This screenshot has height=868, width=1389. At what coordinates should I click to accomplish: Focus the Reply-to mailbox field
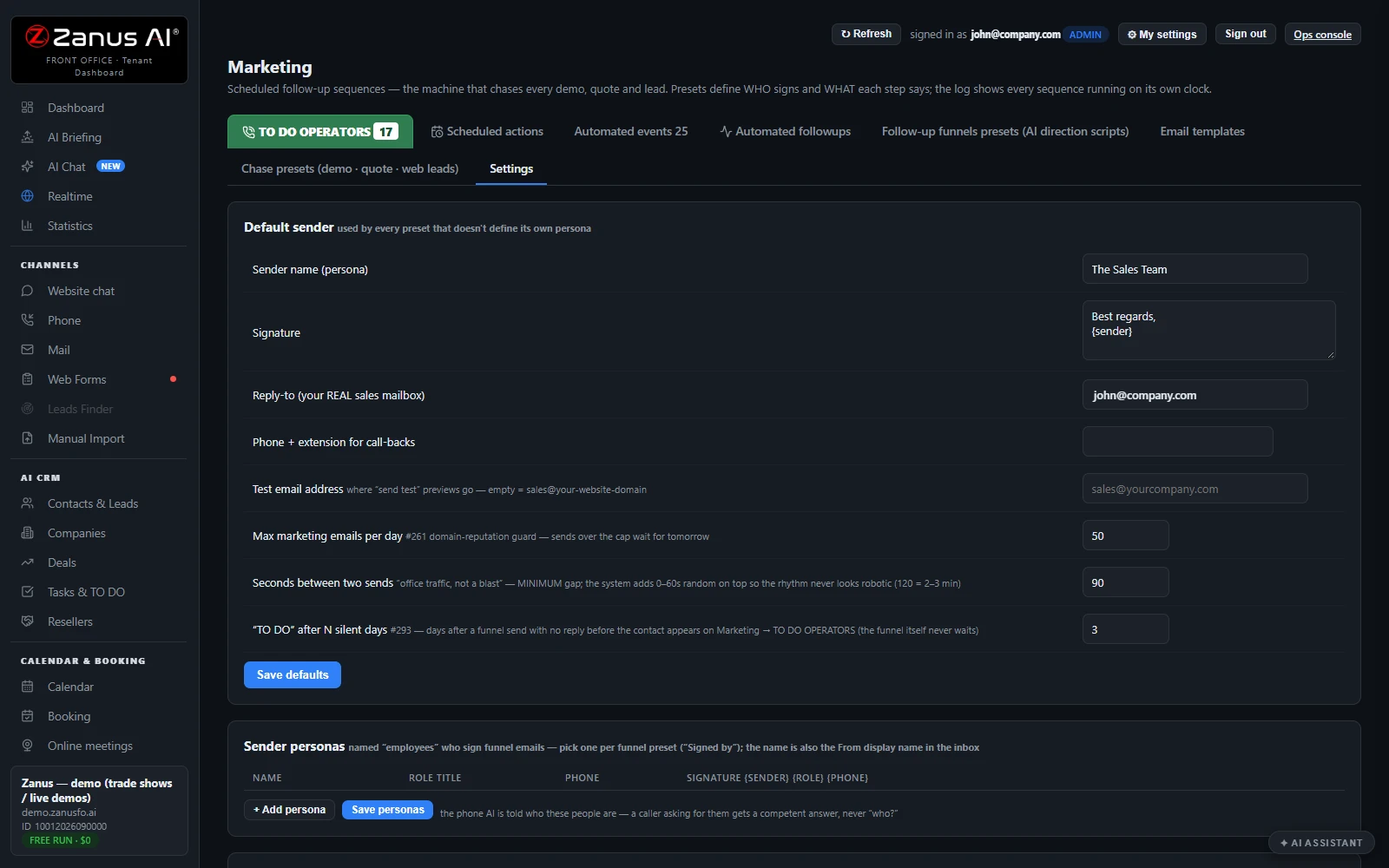click(x=1195, y=395)
